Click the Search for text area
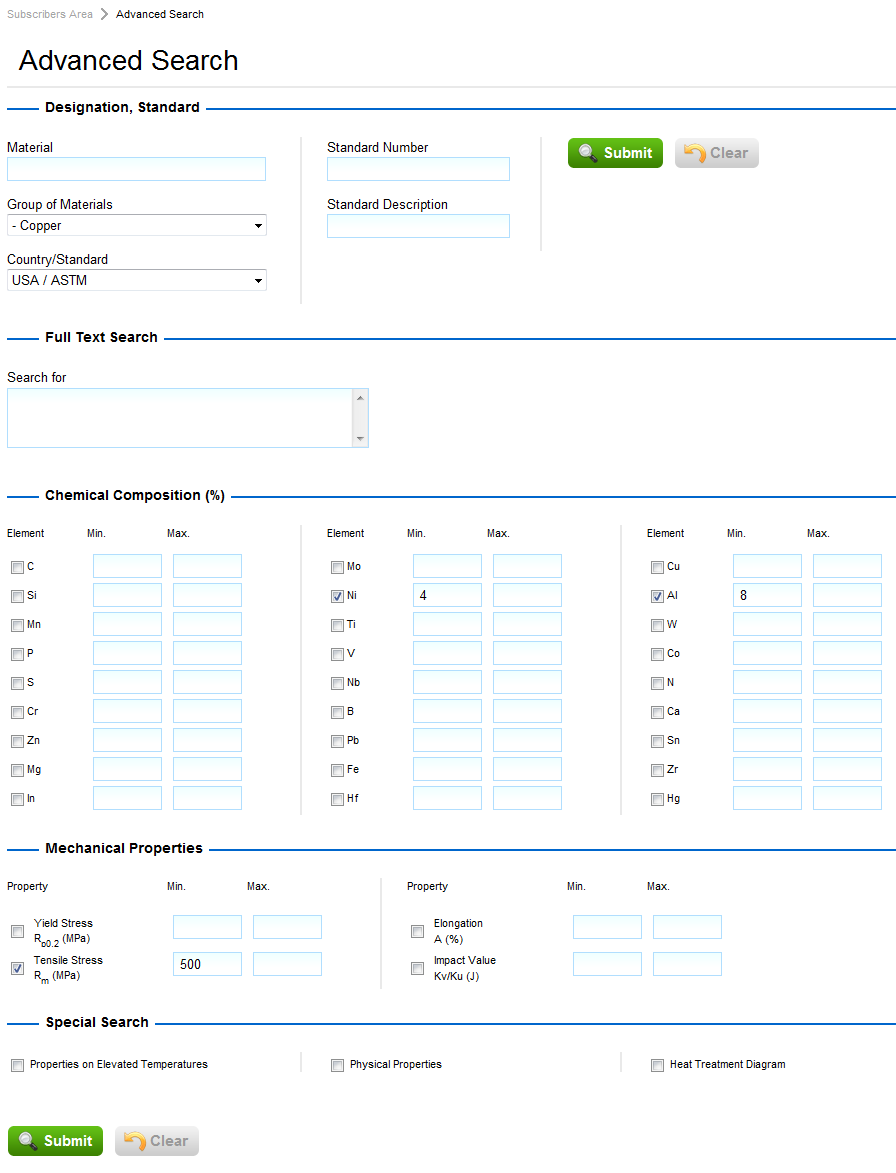 click(x=180, y=417)
